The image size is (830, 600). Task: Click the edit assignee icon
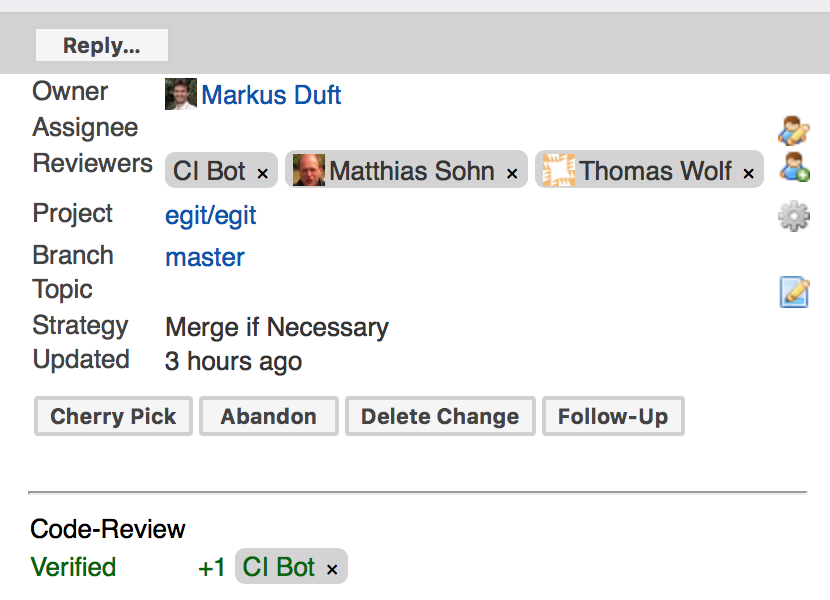[x=793, y=130]
